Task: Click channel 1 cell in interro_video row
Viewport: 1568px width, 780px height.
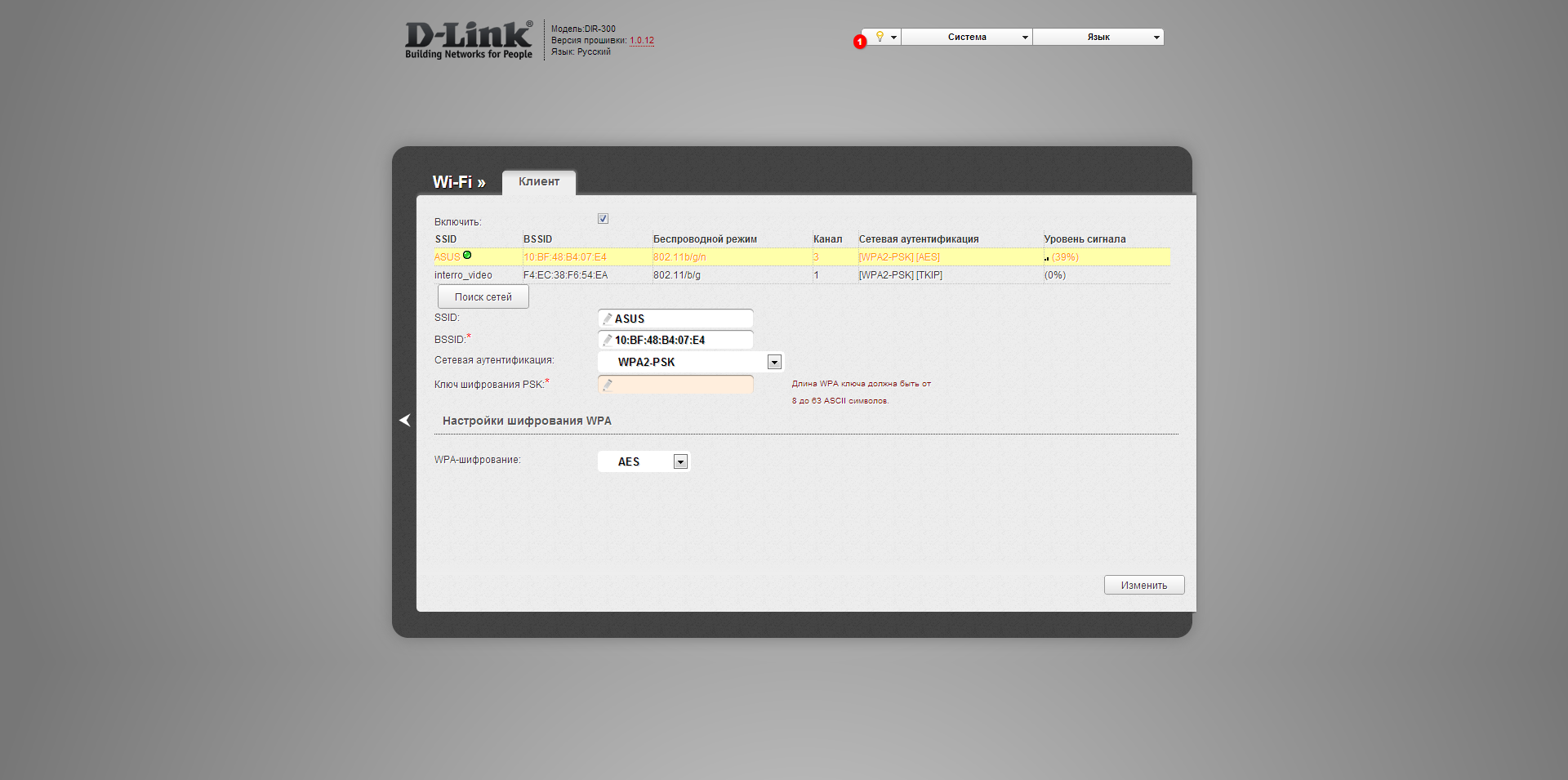Action: point(816,275)
